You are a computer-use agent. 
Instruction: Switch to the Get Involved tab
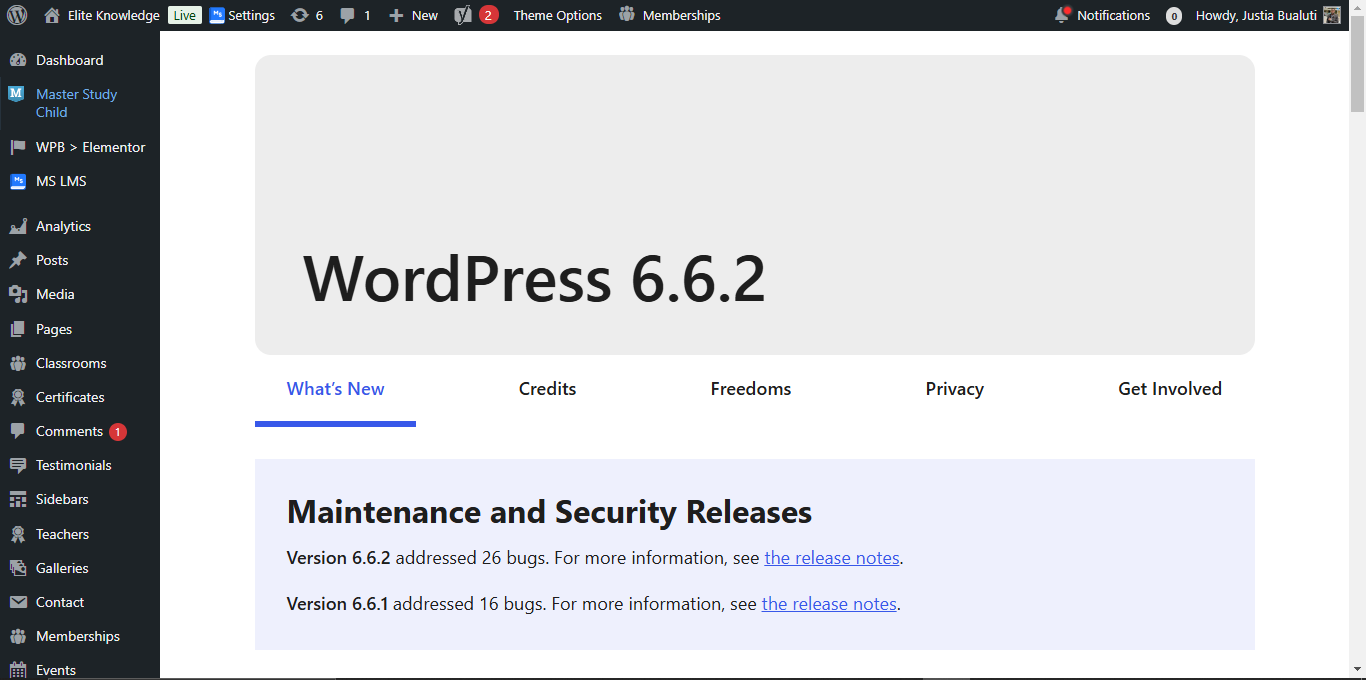(x=1170, y=390)
